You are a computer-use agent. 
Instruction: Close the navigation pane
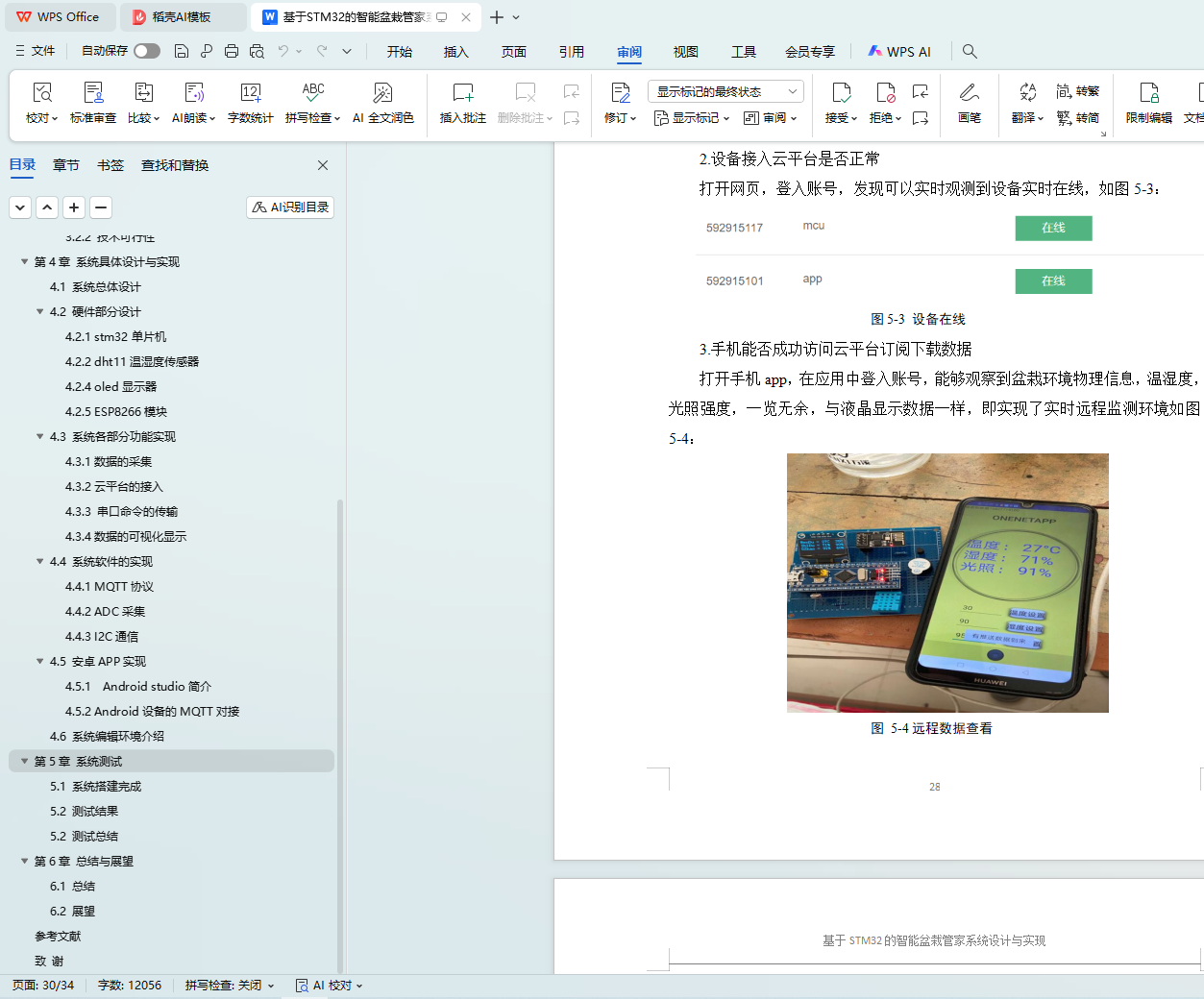coord(323,165)
